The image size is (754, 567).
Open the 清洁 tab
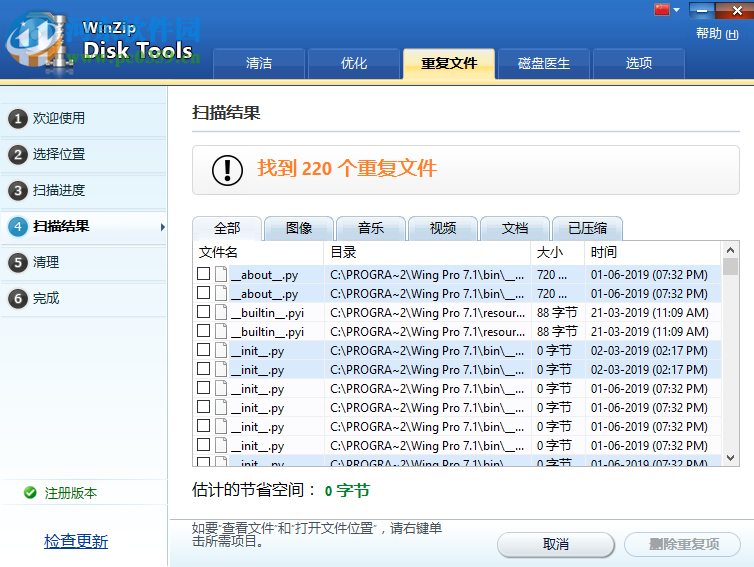click(x=259, y=63)
